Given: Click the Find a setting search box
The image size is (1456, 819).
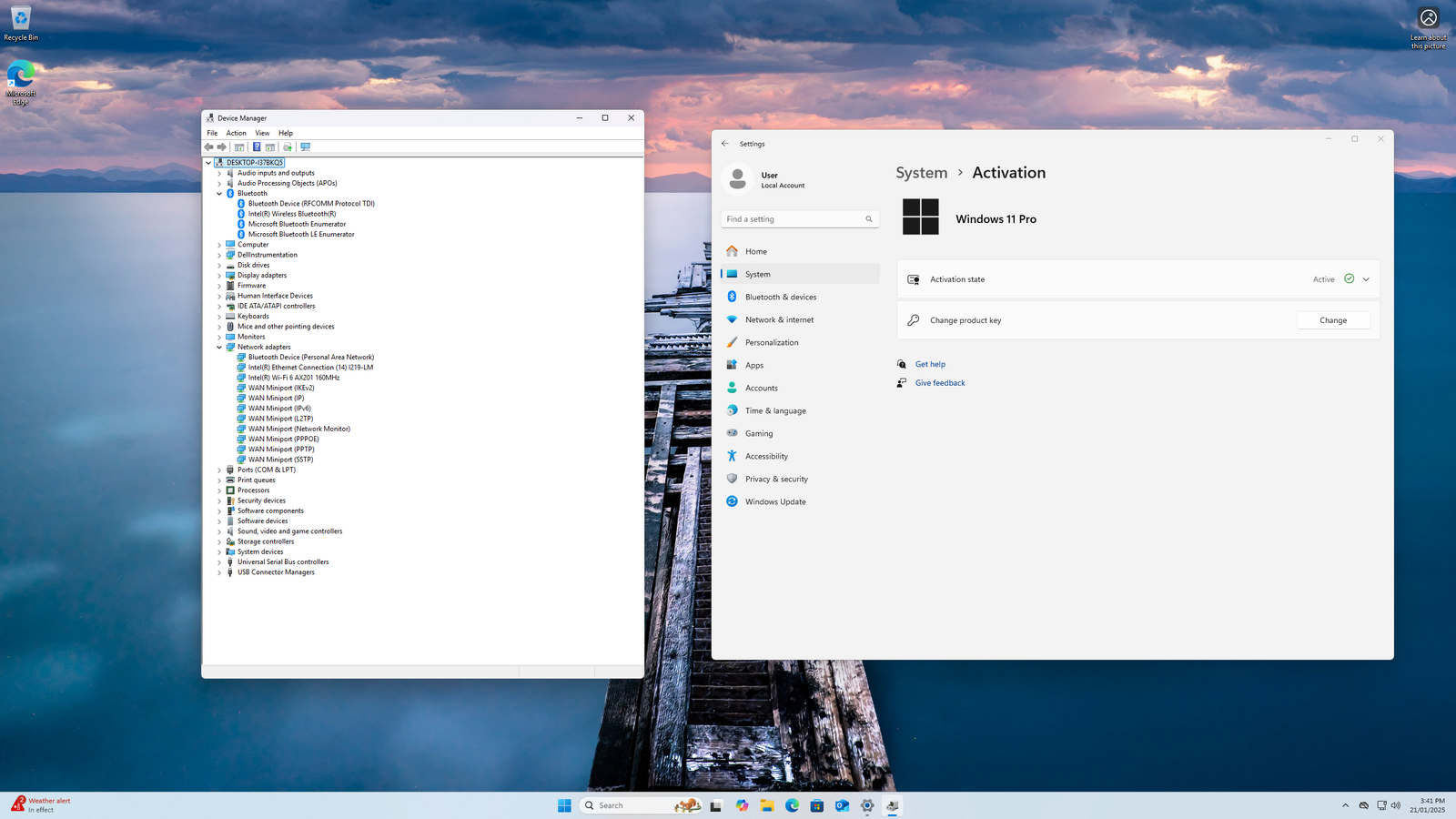Looking at the screenshot, I should pos(801,219).
